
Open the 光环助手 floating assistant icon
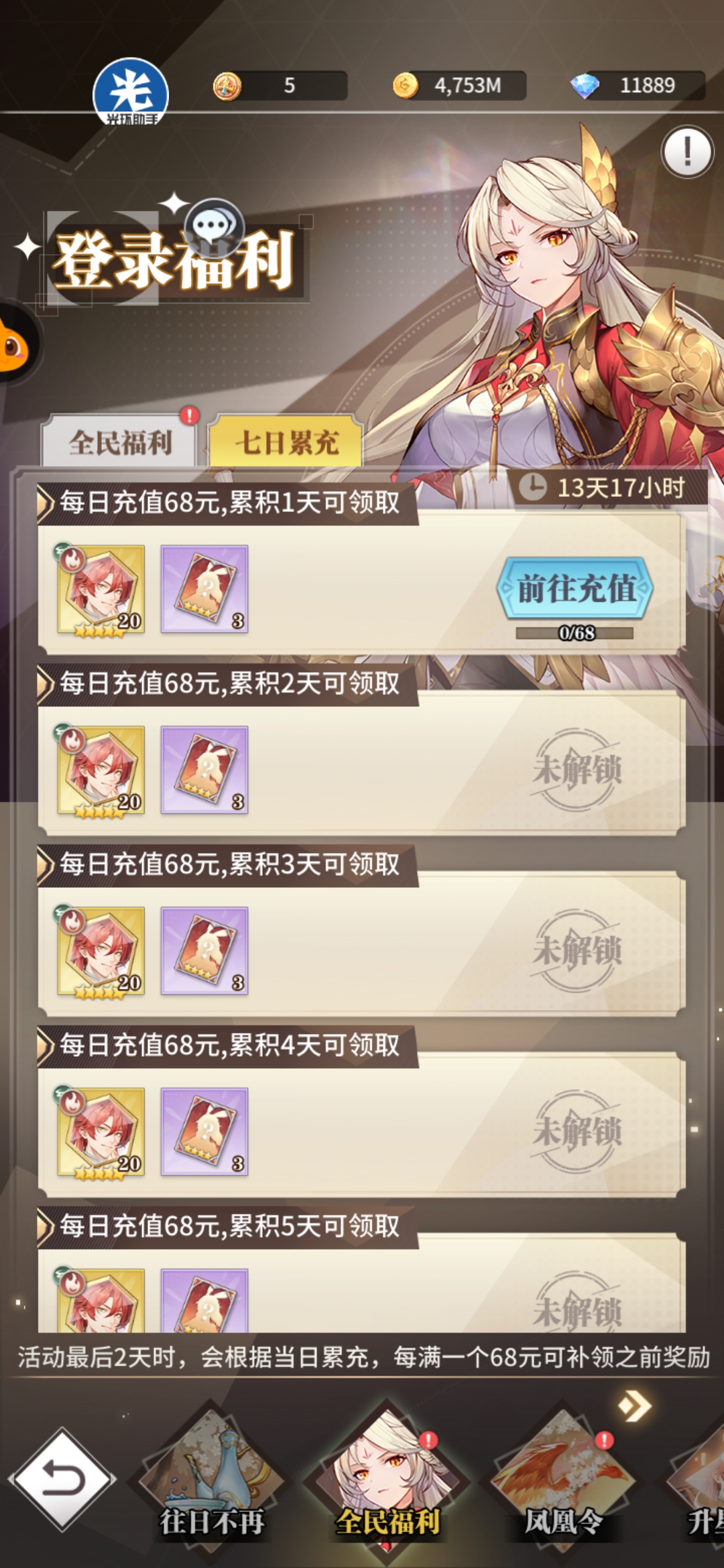(x=131, y=92)
